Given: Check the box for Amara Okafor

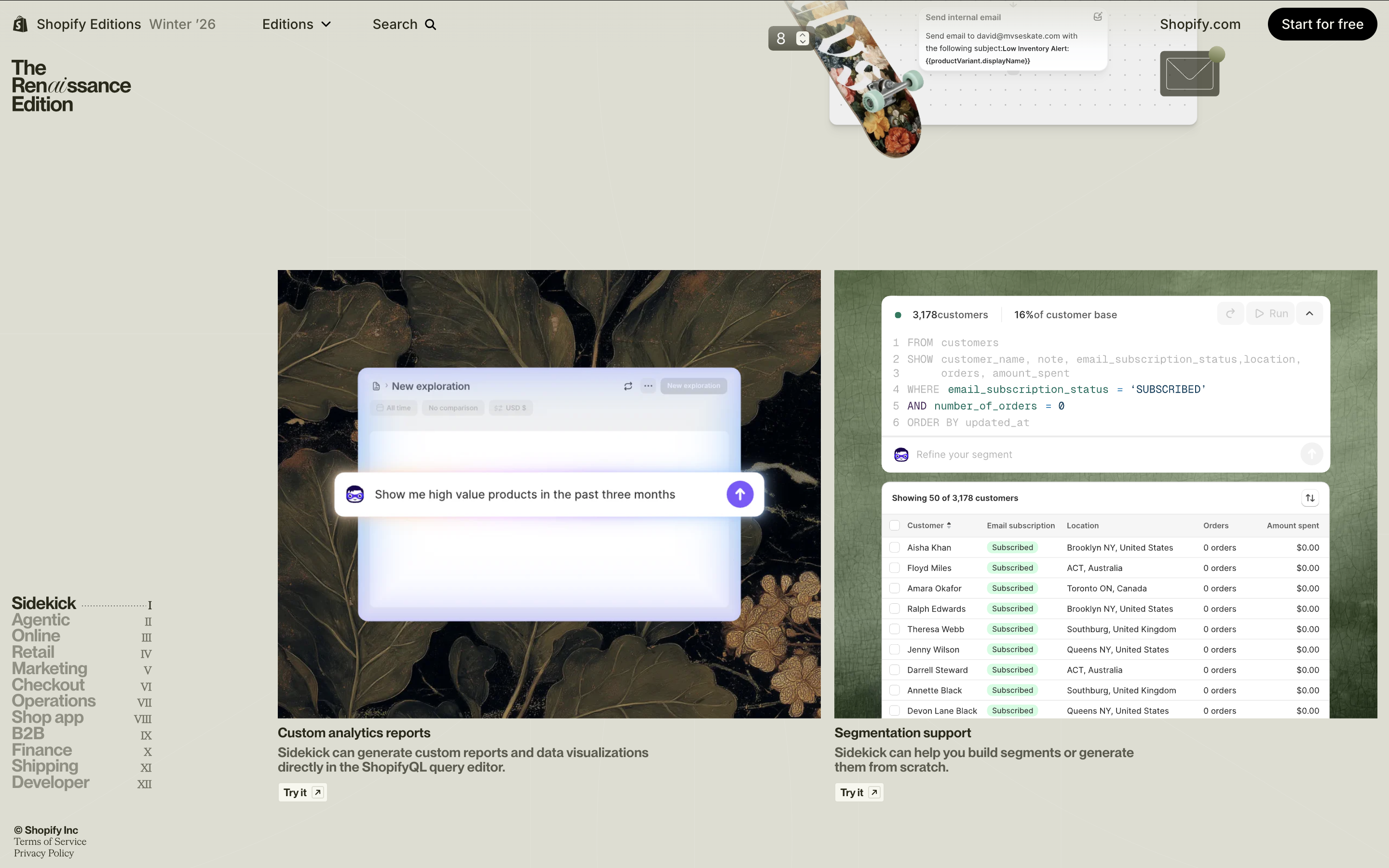Looking at the screenshot, I should coord(894,588).
